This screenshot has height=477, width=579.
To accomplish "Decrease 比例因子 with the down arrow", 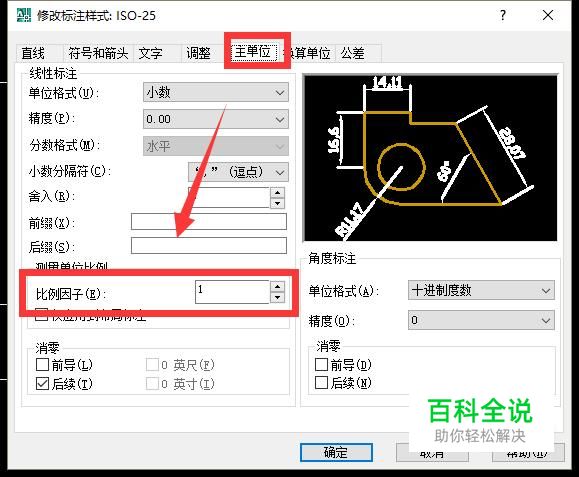I will pyautogui.click(x=278, y=298).
